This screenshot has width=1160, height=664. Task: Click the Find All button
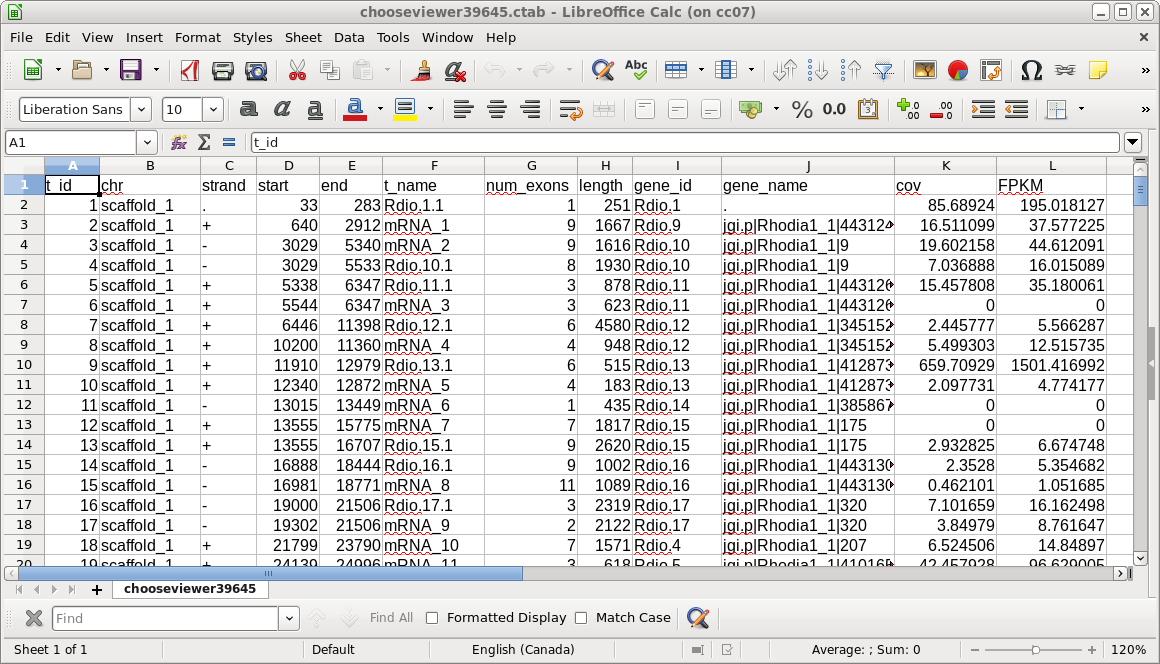[391, 618]
